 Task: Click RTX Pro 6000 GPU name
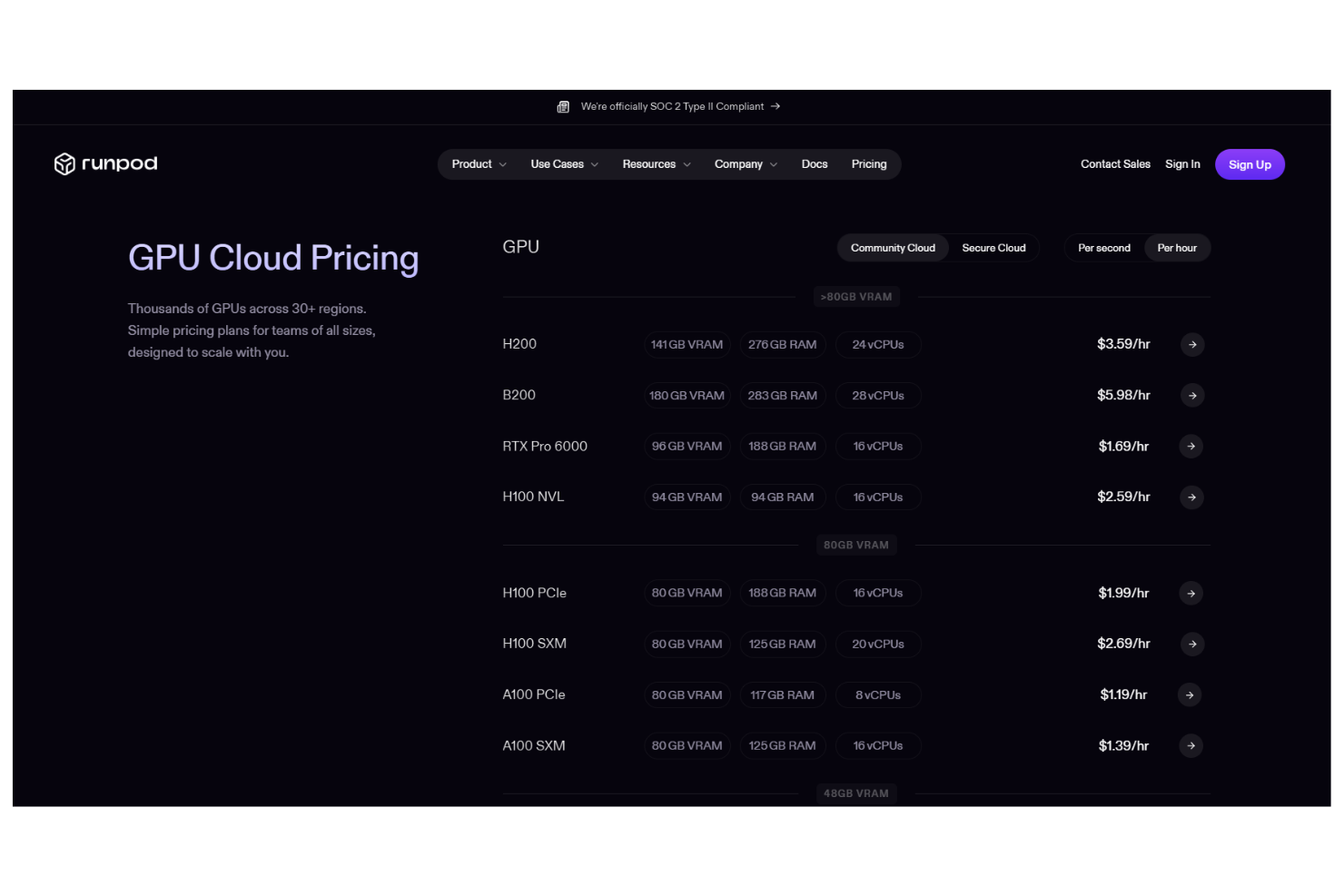click(545, 447)
